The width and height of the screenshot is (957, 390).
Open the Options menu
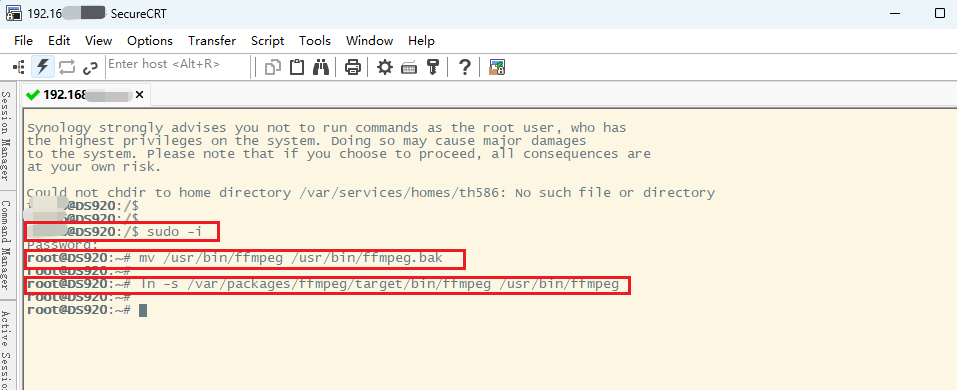tap(150, 41)
